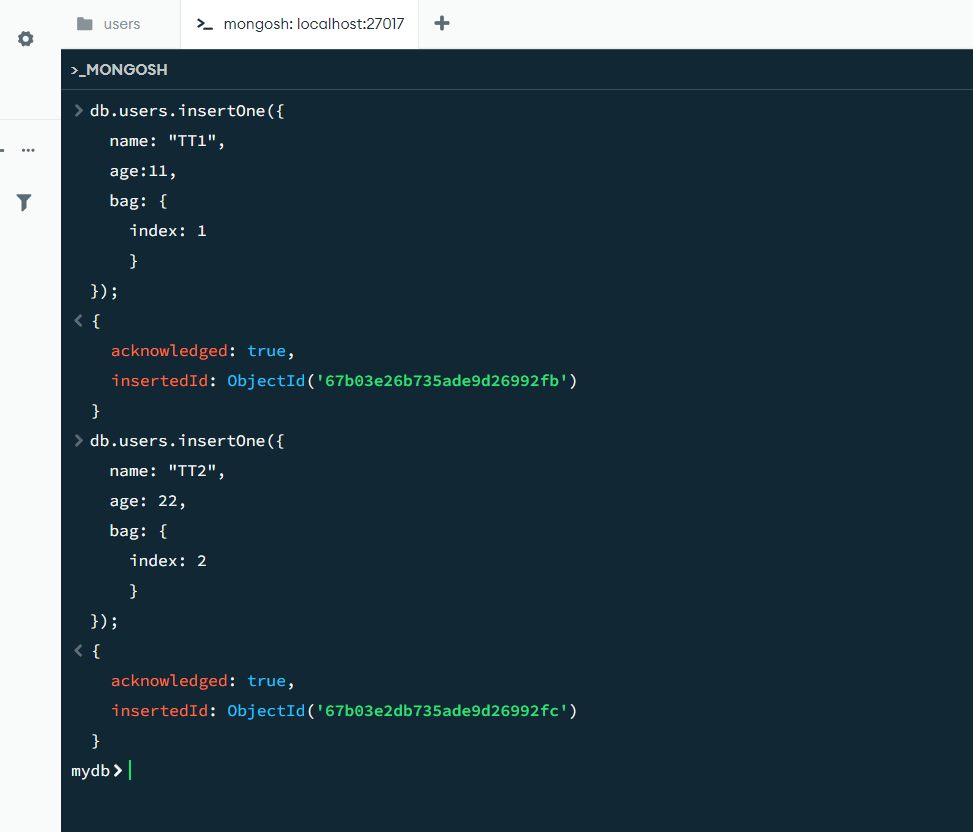The height and width of the screenshot is (832, 973).
Task: Click input chevron beside first insertOne command
Action: [79, 111]
